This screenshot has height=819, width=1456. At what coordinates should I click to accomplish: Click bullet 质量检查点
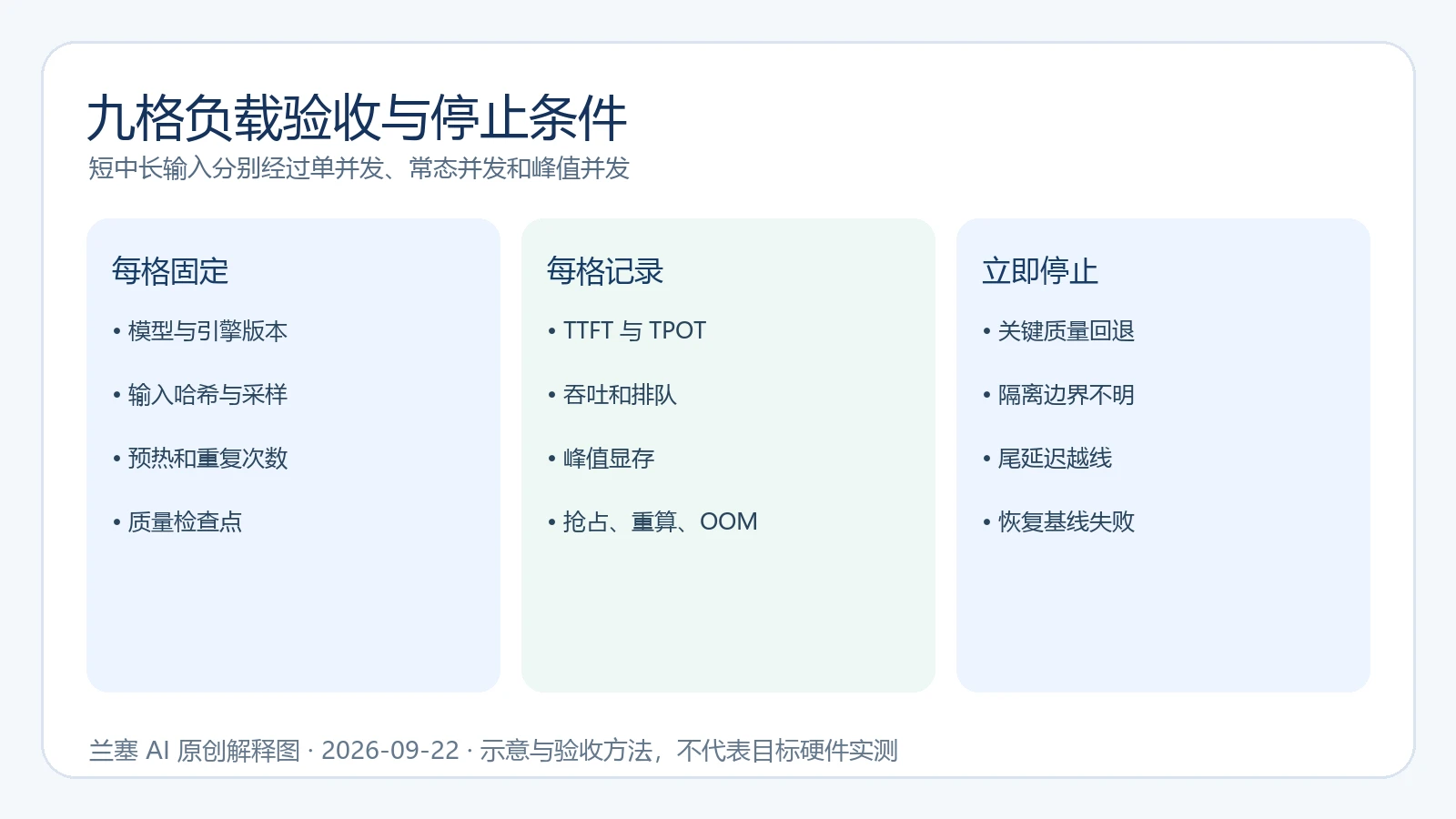(177, 522)
